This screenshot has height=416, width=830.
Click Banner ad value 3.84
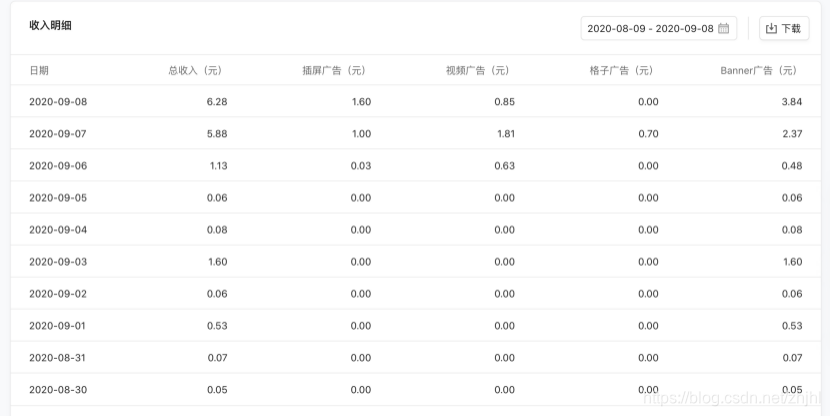pos(792,102)
